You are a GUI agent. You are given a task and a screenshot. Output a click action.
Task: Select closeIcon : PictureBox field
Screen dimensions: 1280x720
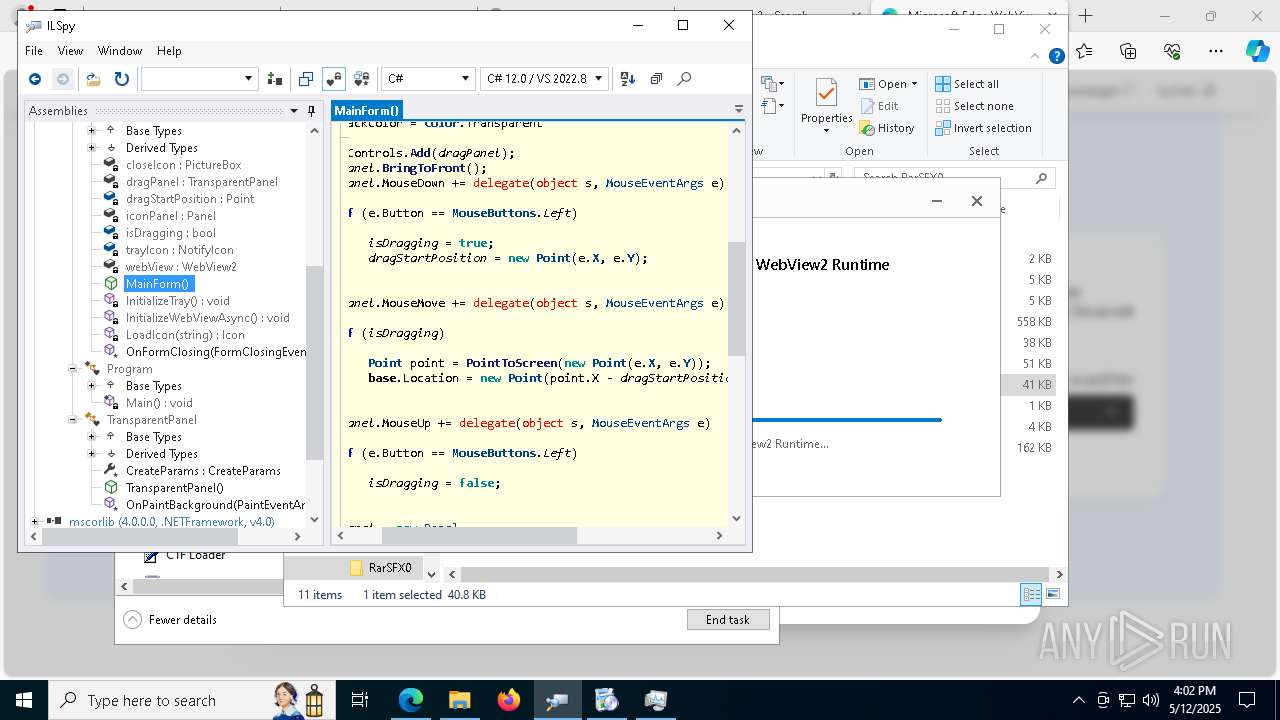pos(183,165)
